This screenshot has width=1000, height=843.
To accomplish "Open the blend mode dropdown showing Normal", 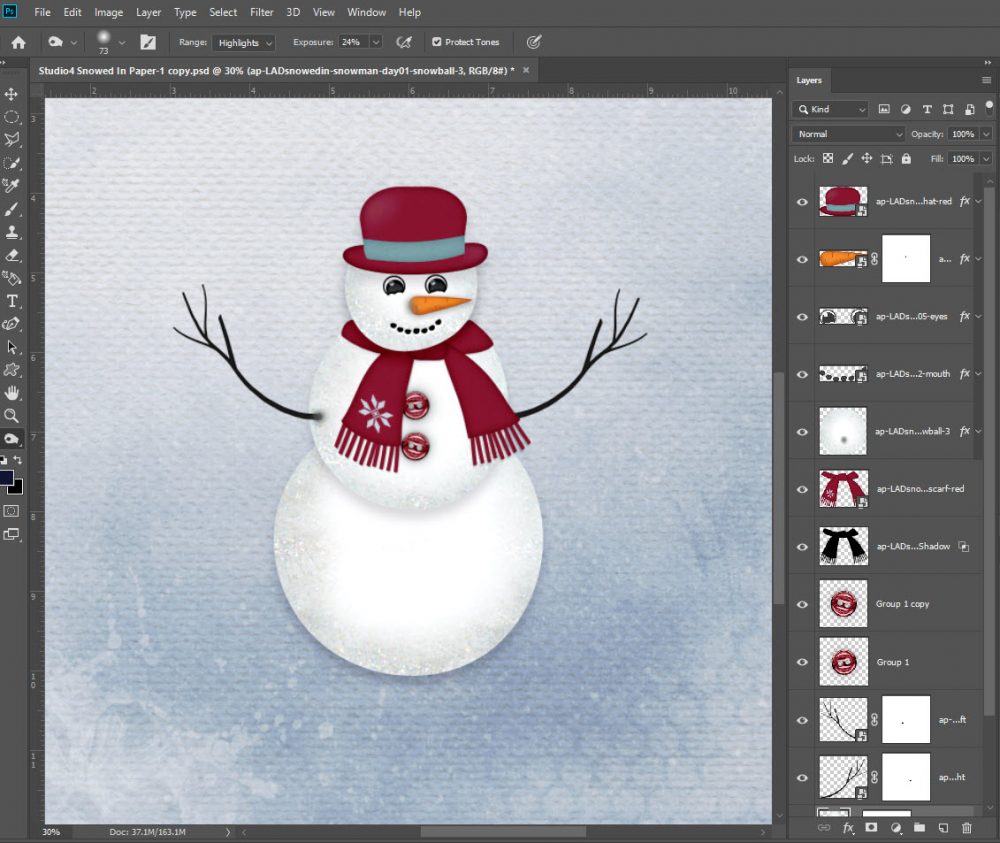I will (849, 134).
